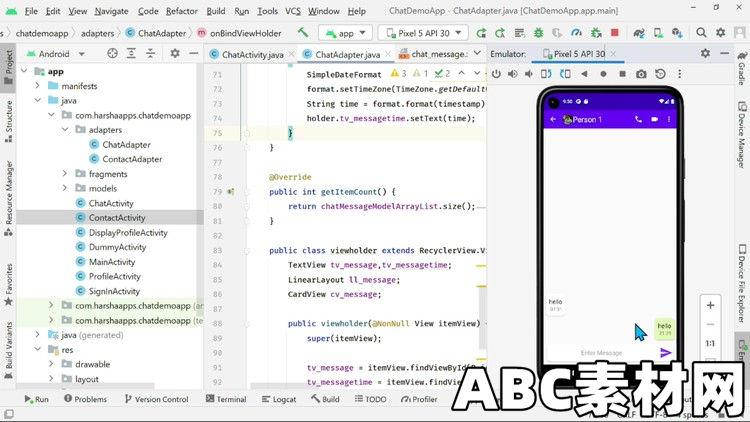Click Sync Project with Gradle Files icon
Image resolution: width=750 pixels, height=422 pixels.
click(639, 33)
